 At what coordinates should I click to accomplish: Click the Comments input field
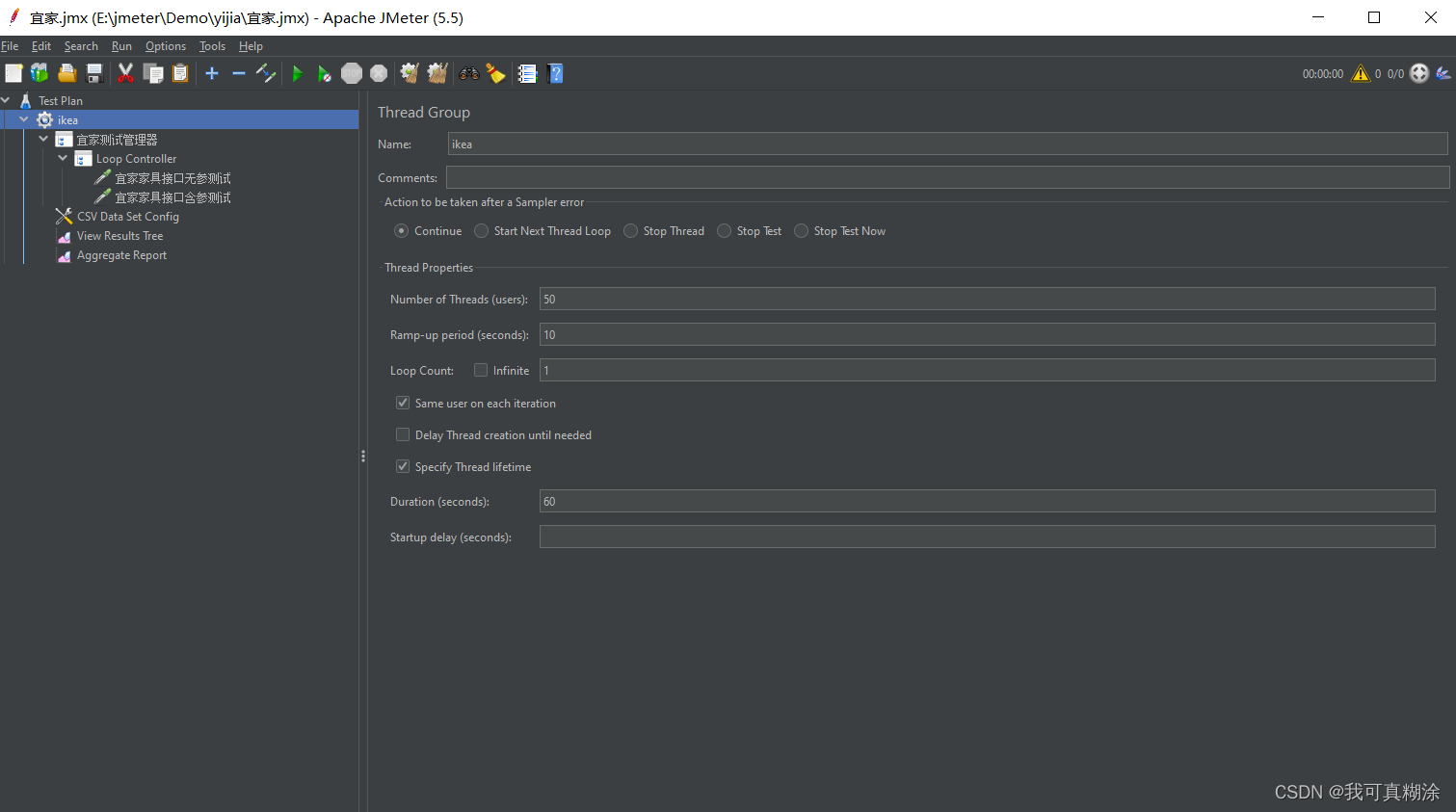point(947,177)
